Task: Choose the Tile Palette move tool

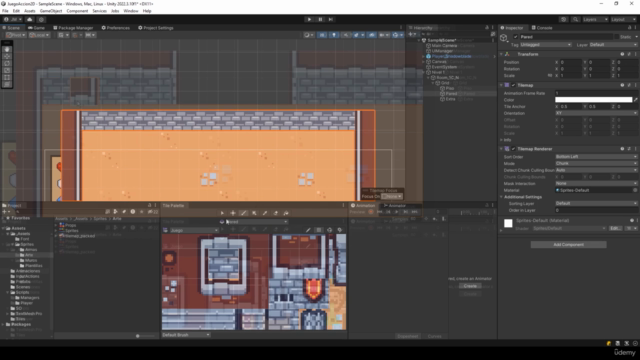Action: pos(233,213)
